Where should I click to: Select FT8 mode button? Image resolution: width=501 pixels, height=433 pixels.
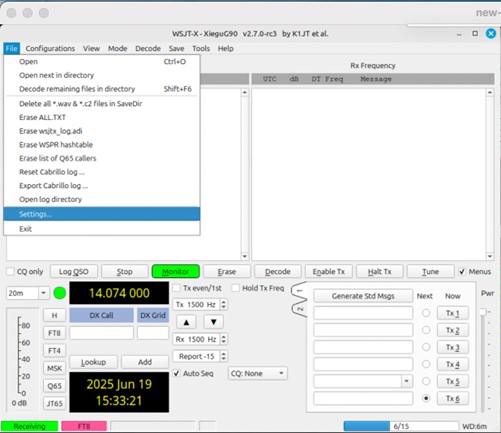[x=54, y=333]
